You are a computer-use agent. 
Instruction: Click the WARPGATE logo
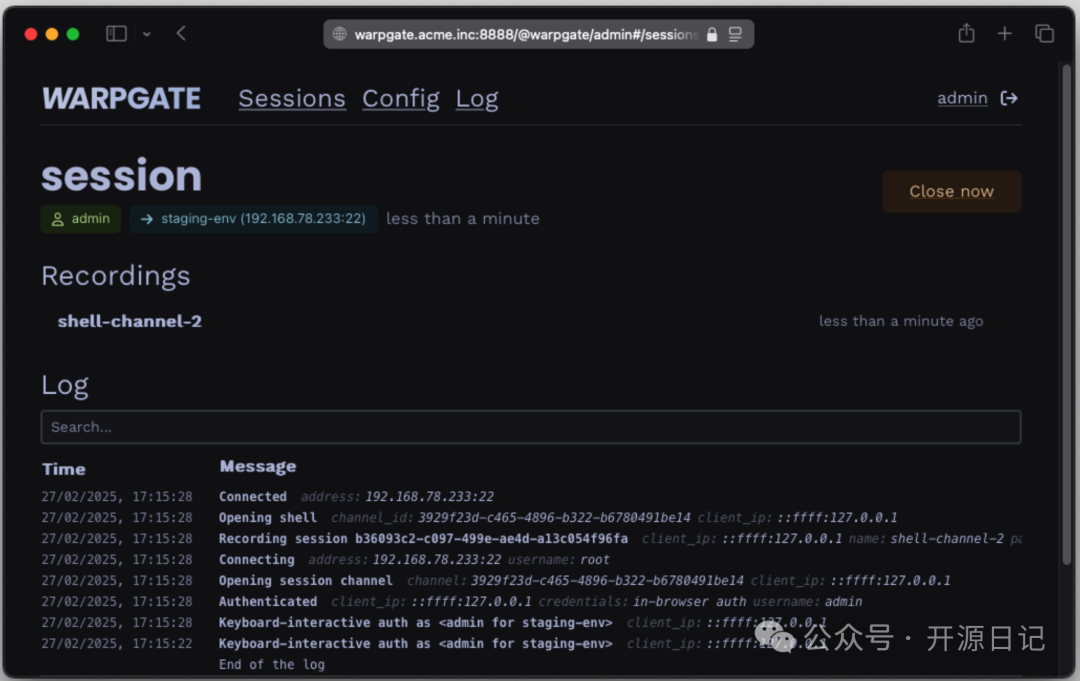121,98
